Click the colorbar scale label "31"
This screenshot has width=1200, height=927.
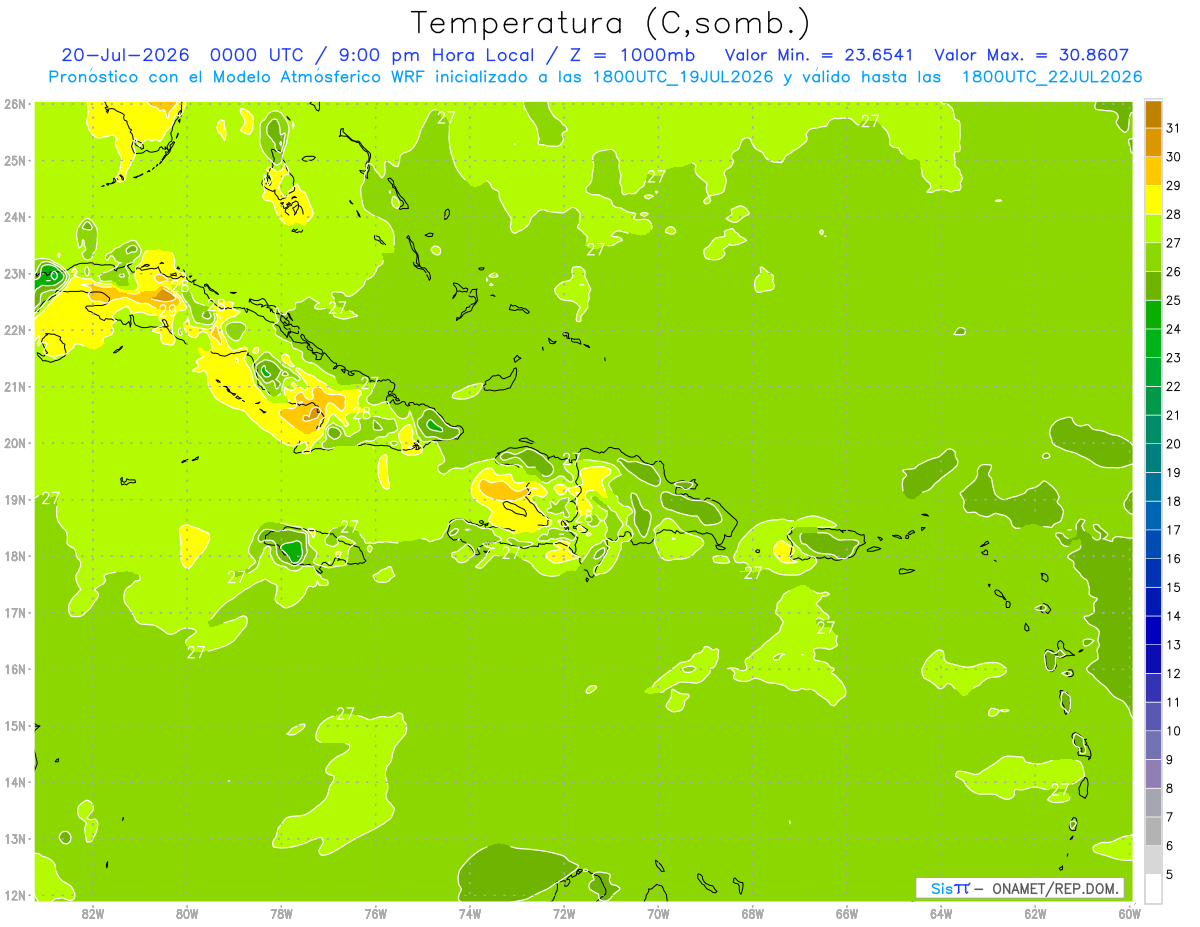pos(1174,128)
